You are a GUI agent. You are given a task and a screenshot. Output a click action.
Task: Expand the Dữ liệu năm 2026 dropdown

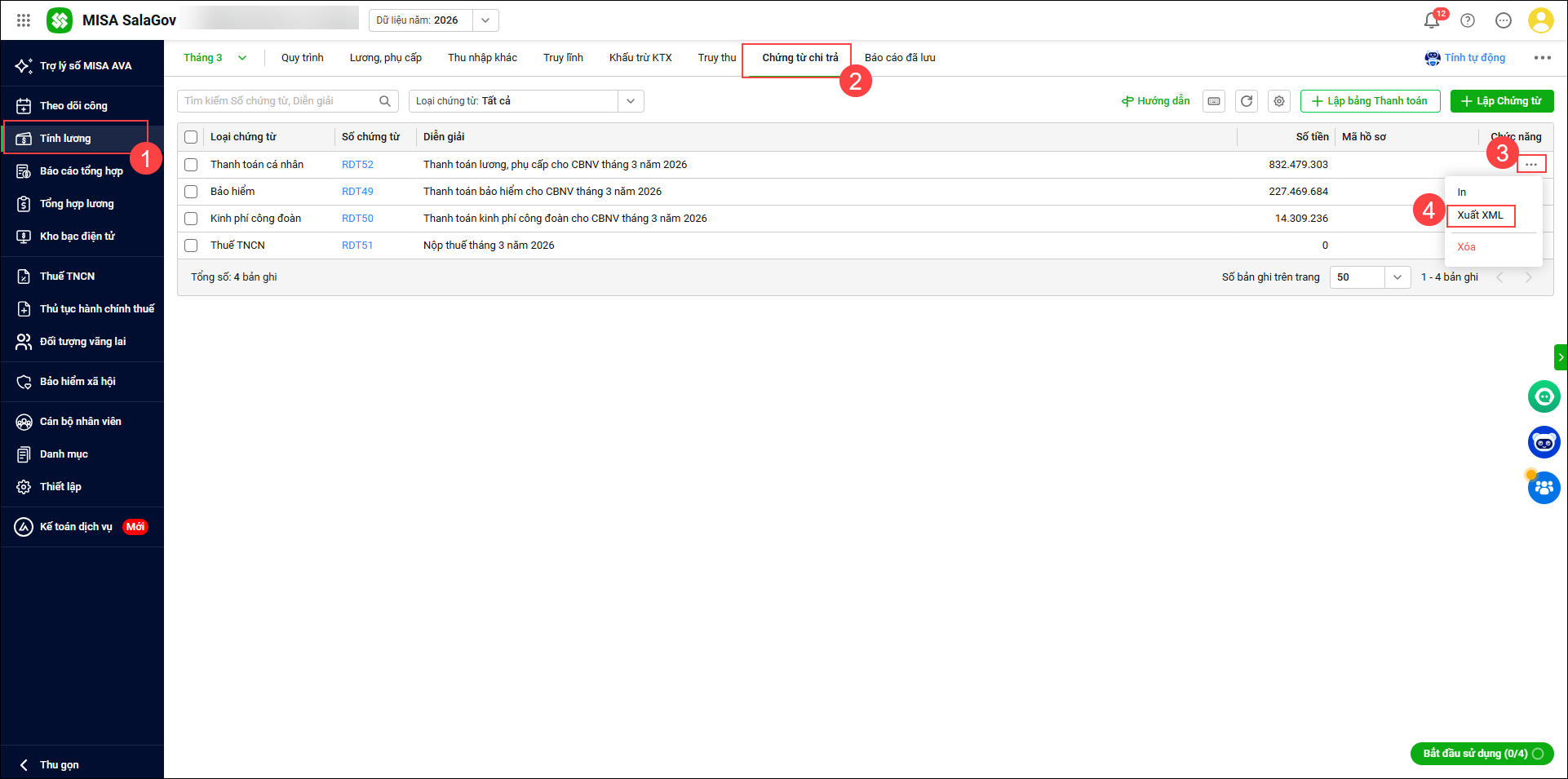(x=485, y=20)
